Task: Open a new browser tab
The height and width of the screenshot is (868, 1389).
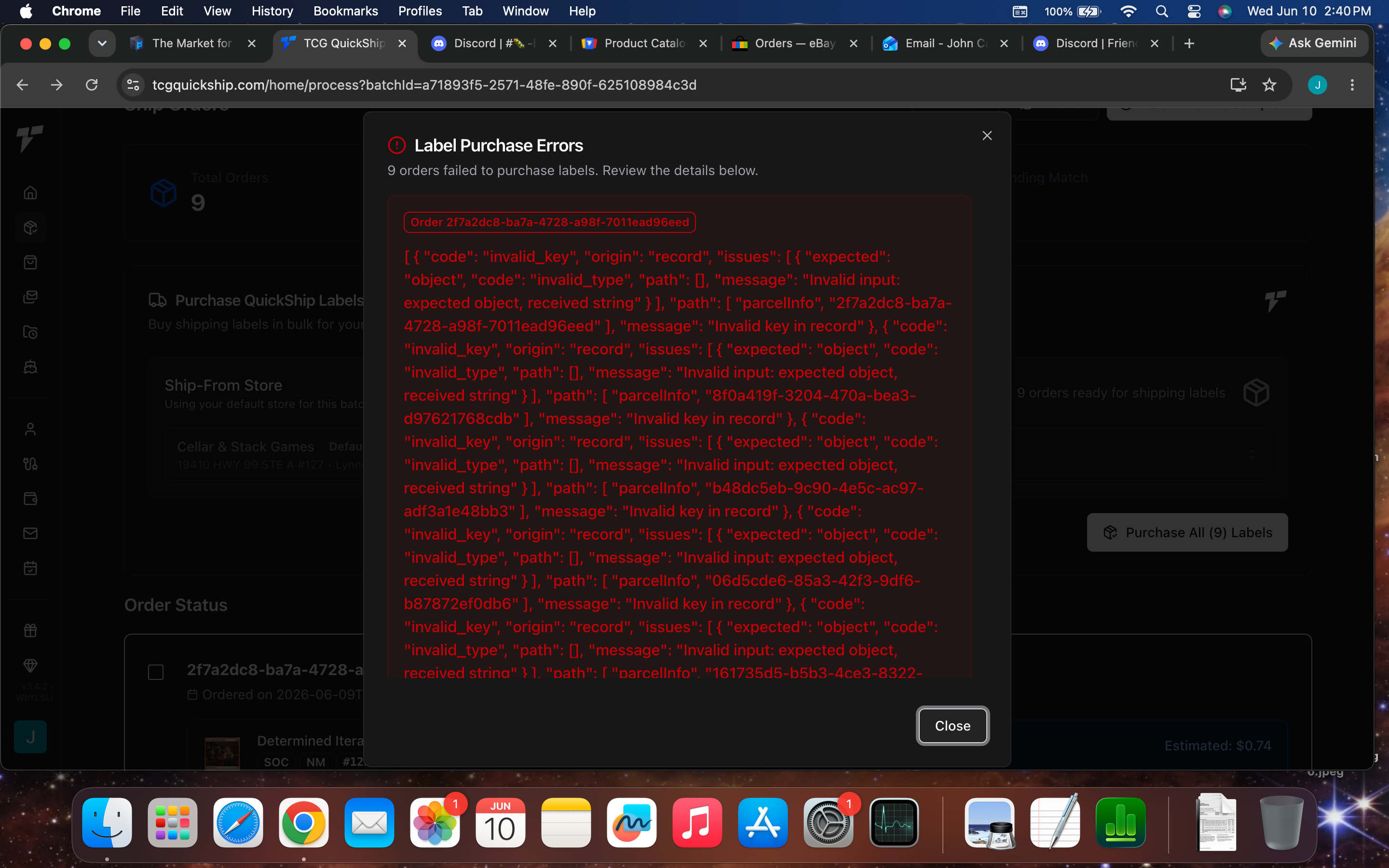Action: coord(1189,43)
